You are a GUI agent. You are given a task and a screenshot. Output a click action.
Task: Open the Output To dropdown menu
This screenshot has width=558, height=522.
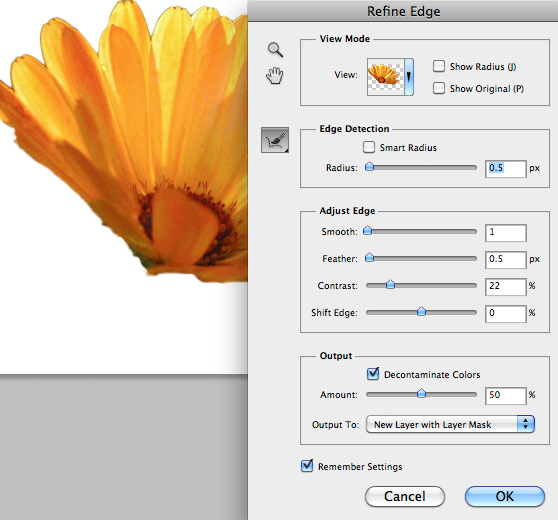tap(450, 424)
